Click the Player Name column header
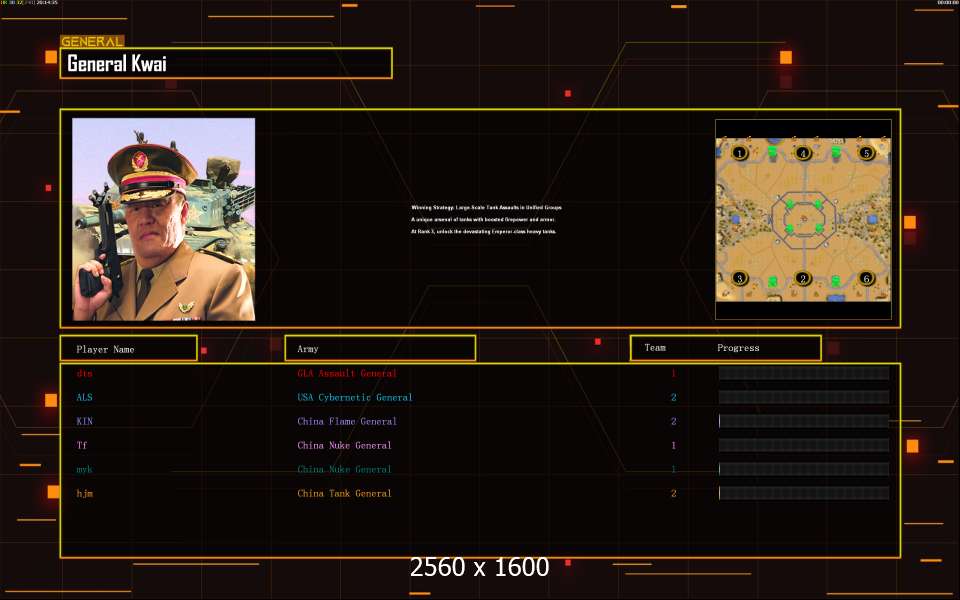This screenshot has height=600, width=960. [x=129, y=348]
